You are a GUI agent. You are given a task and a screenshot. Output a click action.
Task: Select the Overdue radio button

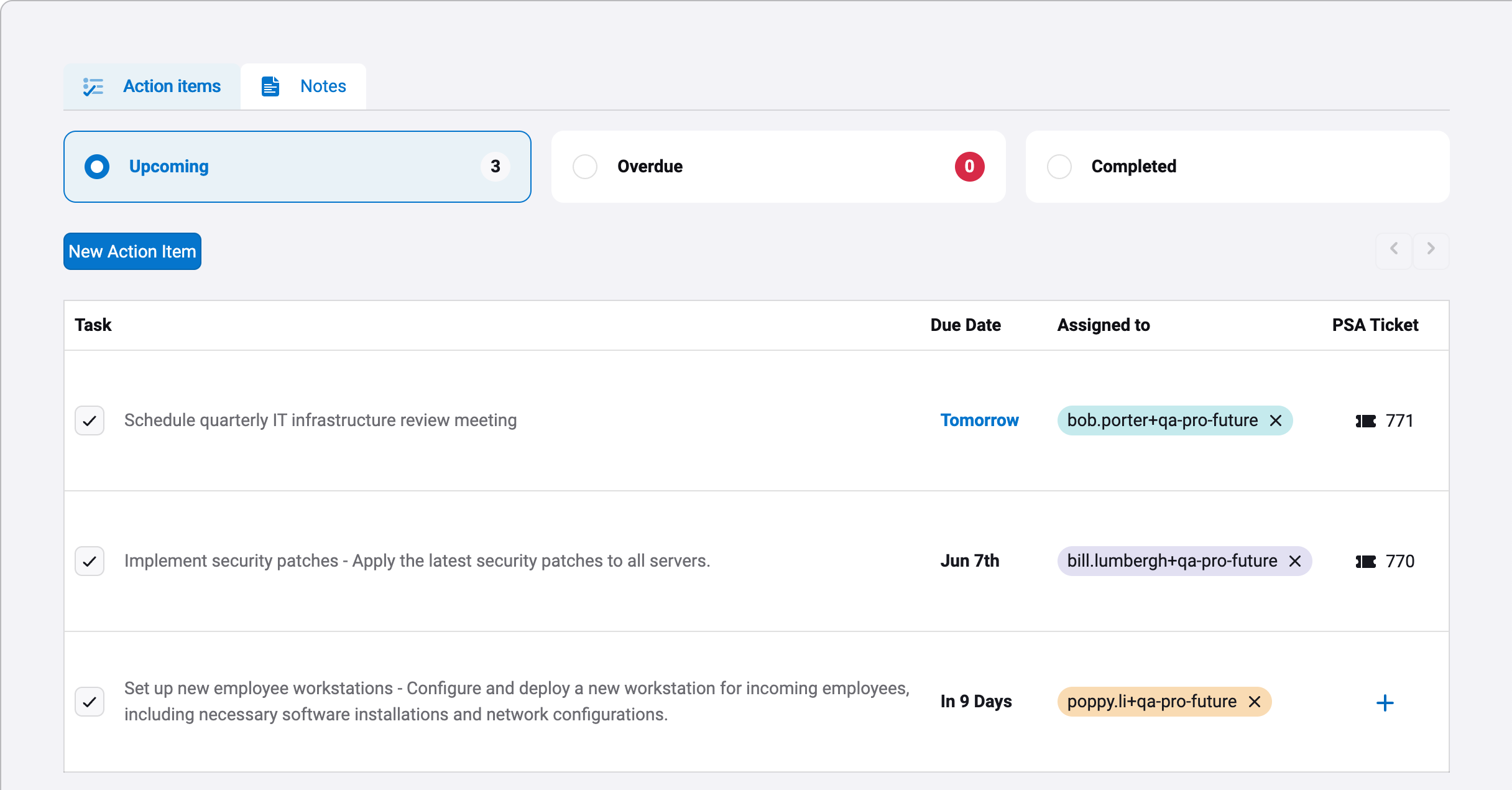(585, 167)
